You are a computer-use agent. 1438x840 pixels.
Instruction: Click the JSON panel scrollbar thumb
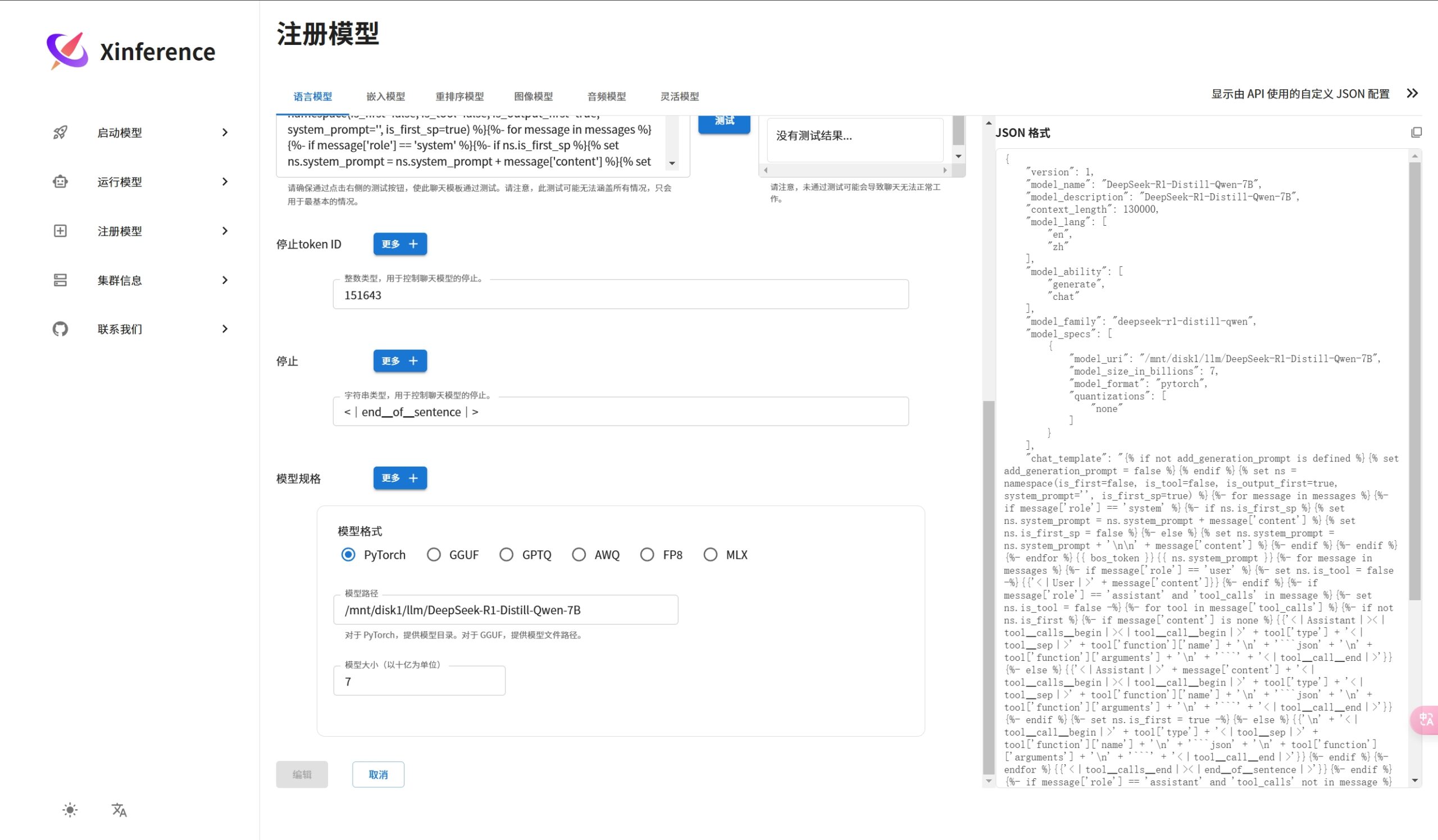(x=1414, y=381)
